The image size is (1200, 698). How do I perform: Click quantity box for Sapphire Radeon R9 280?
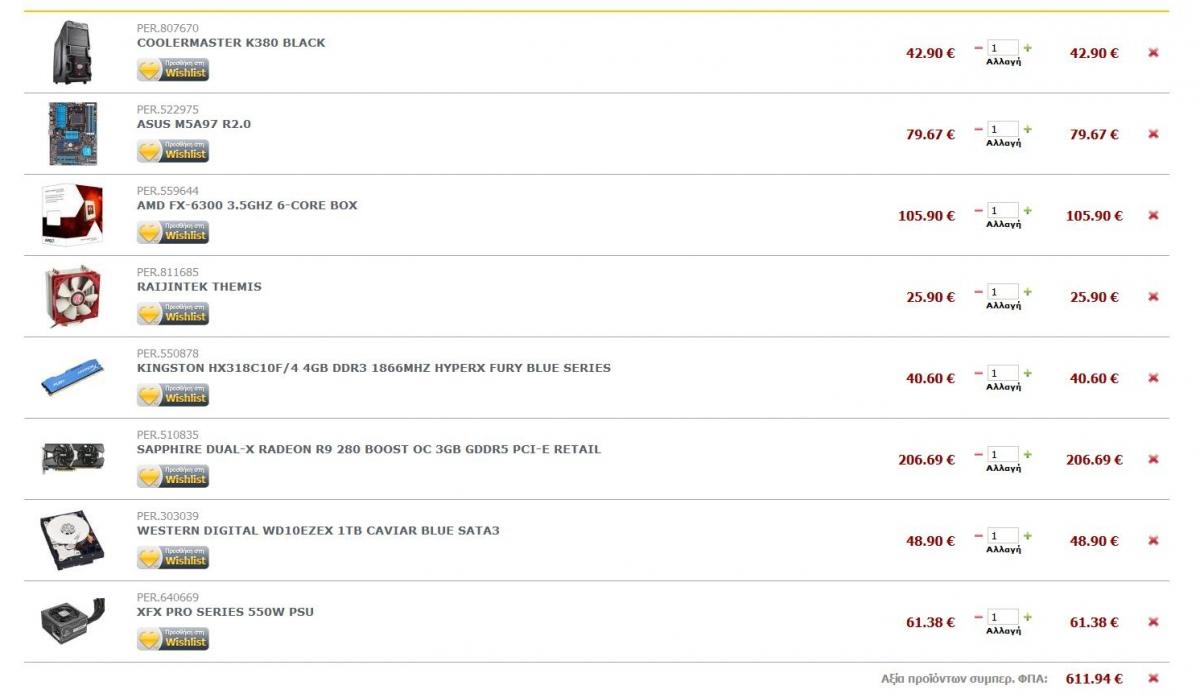pos(1003,455)
